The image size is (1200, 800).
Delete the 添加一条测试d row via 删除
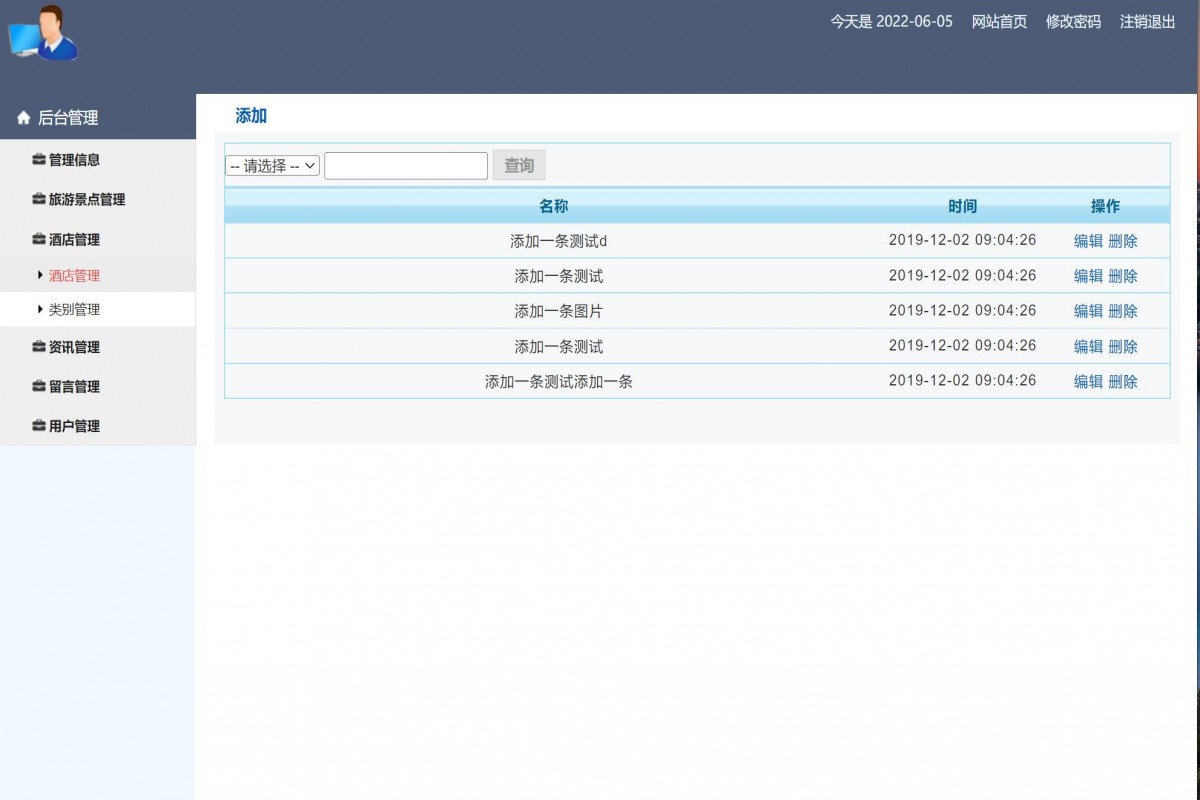pyautogui.click(x=1124, y=241)
